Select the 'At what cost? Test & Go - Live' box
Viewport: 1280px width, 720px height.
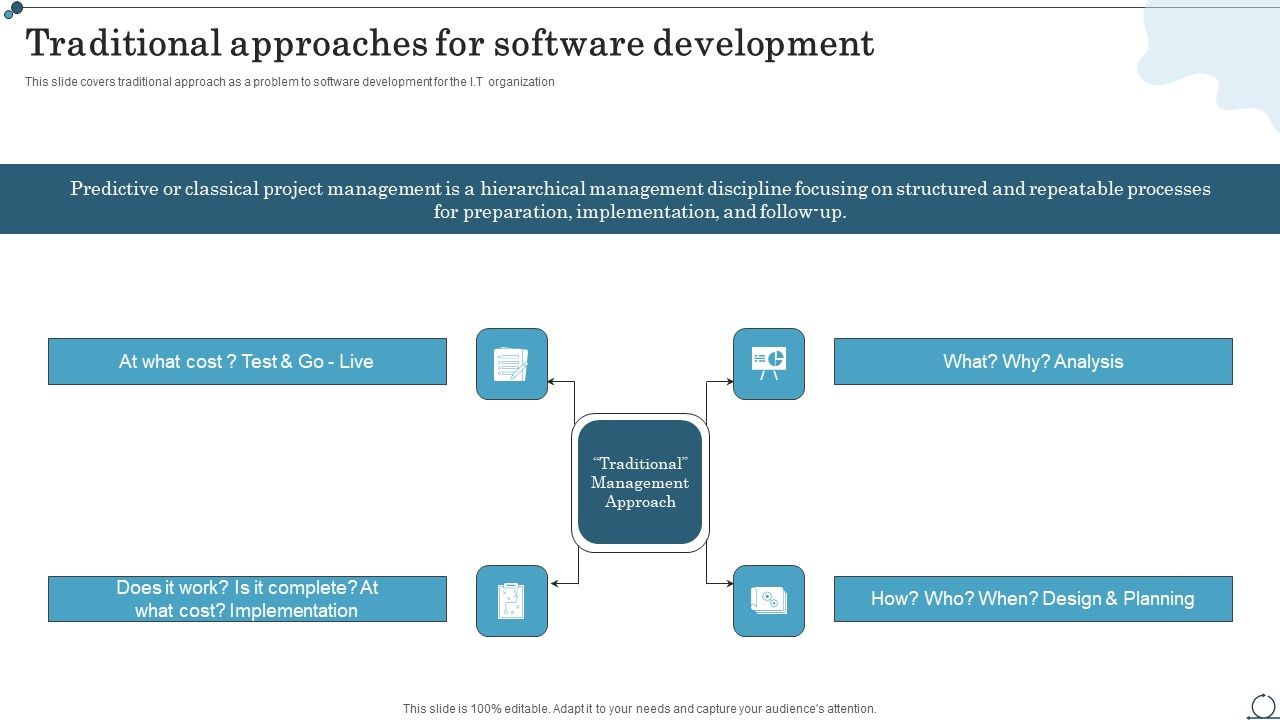pyautogui.click(x=247, y=361)
